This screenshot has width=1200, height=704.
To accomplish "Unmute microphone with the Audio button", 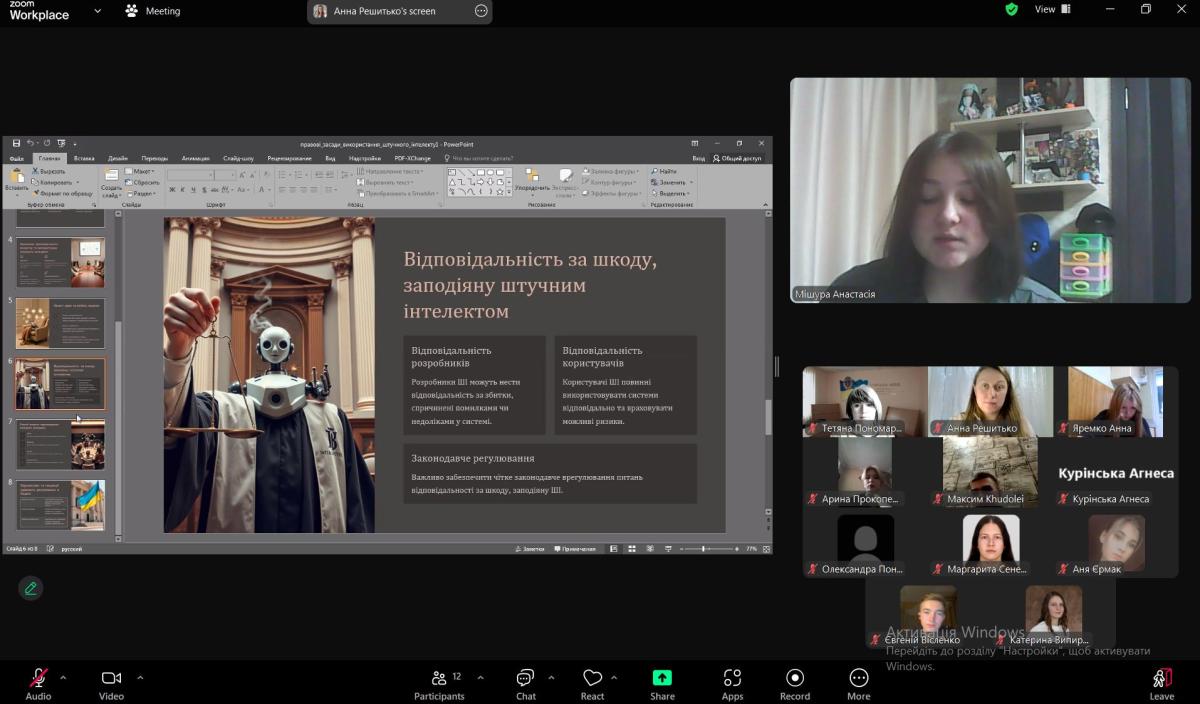I will 38,683.
